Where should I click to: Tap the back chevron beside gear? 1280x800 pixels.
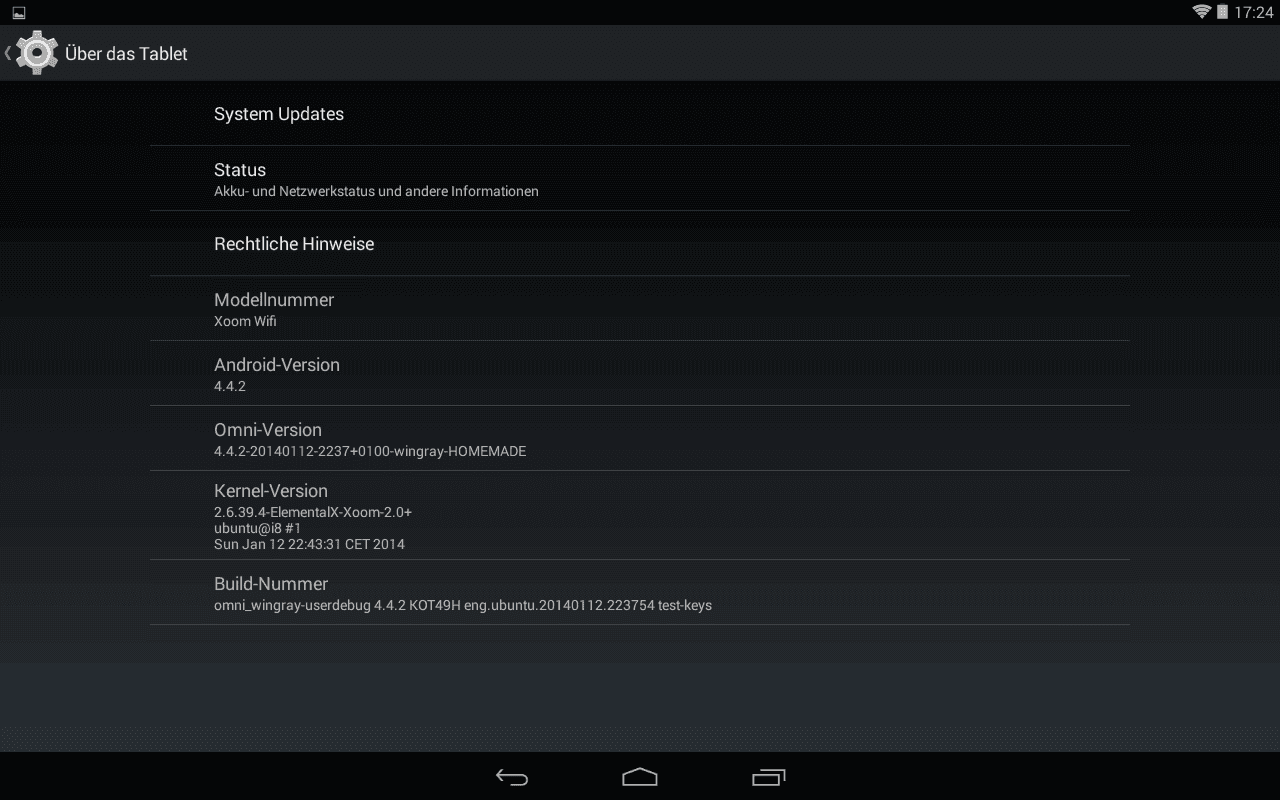(8, 53)
